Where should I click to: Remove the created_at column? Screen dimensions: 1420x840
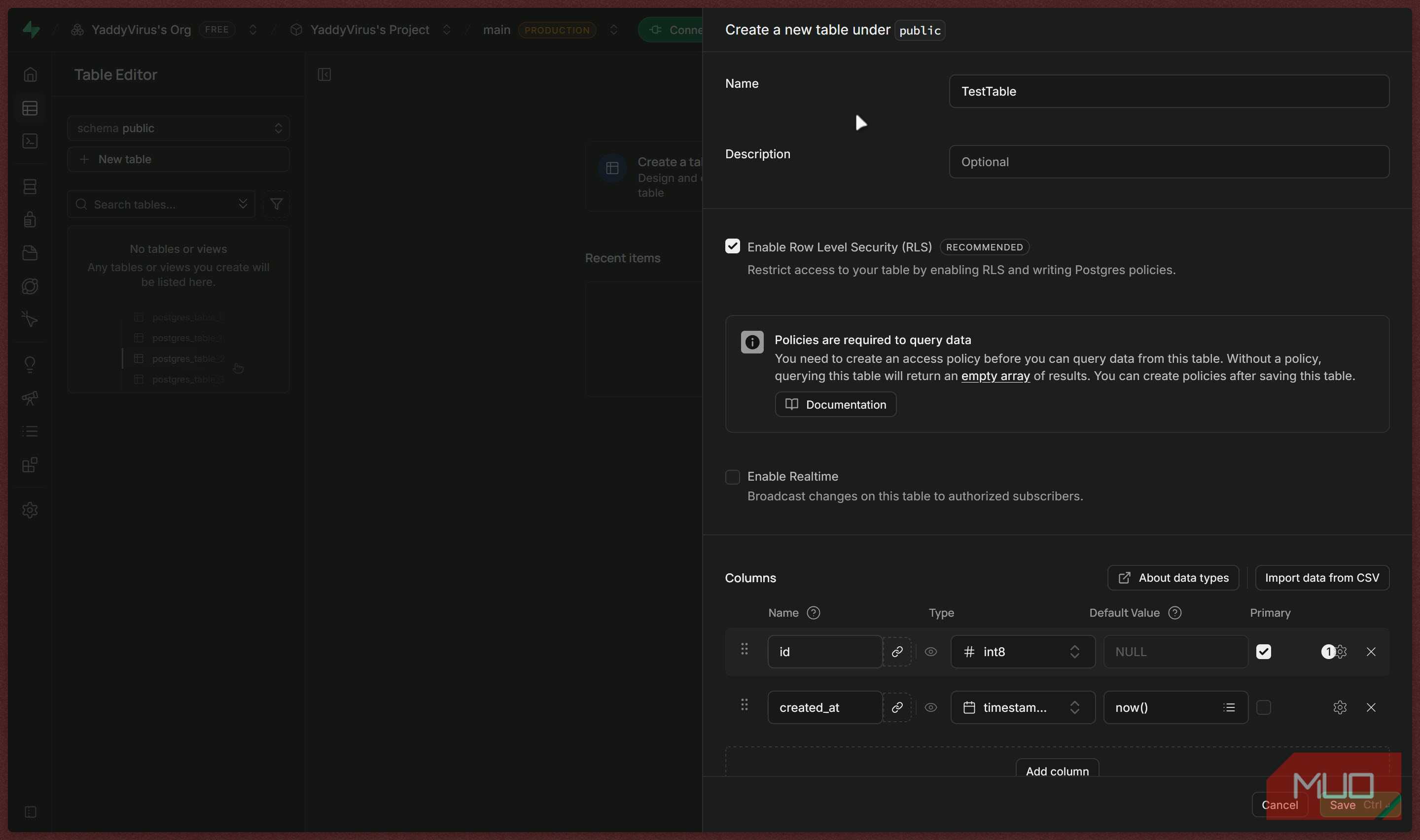(x=1371, y=707)
